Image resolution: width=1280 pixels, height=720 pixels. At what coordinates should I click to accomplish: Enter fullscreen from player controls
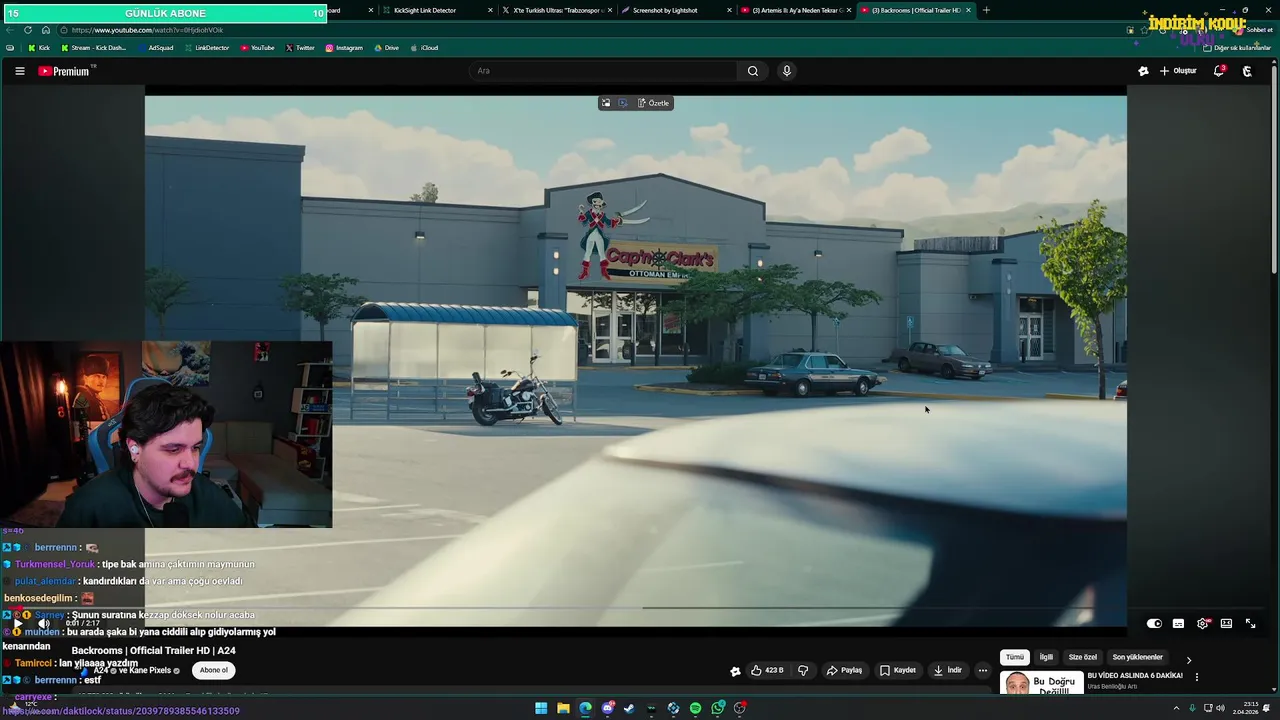[1250, 623]
